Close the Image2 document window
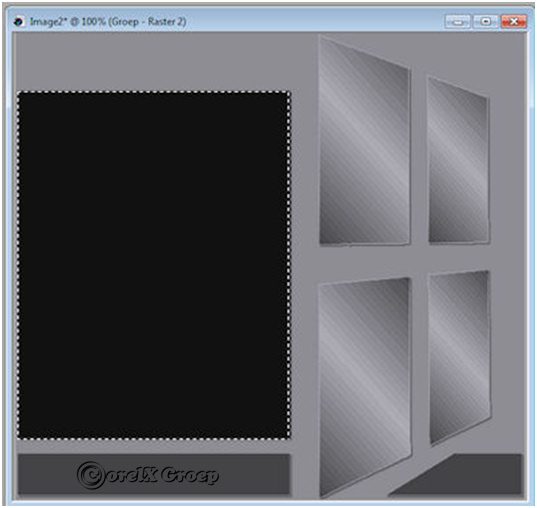The width and height of the screenshot is (537, 508). tap(514, 22)
